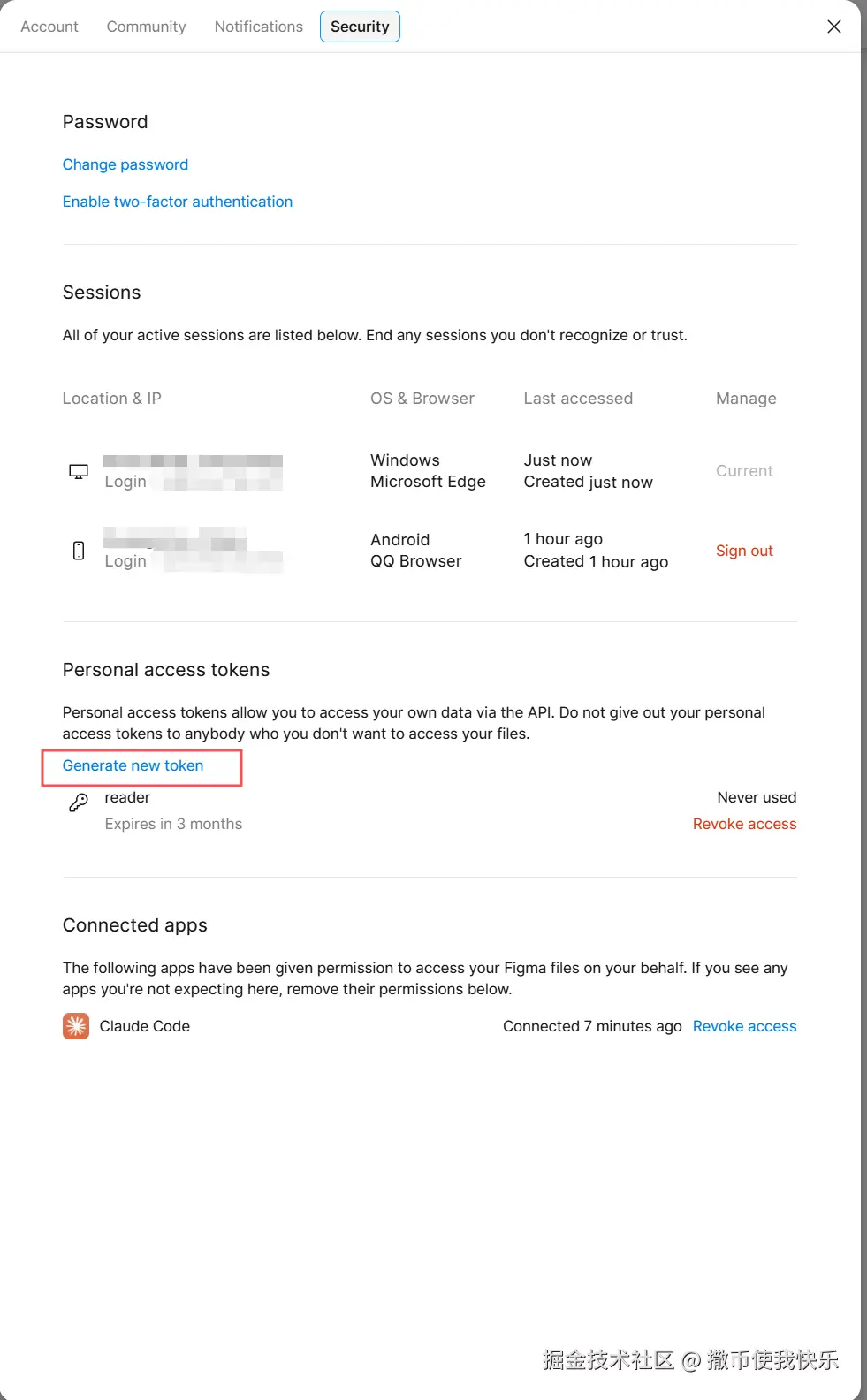This screenshot has width=867, height=1400.
Task: Click the key icon beside reader token
Action: [79, 803]
